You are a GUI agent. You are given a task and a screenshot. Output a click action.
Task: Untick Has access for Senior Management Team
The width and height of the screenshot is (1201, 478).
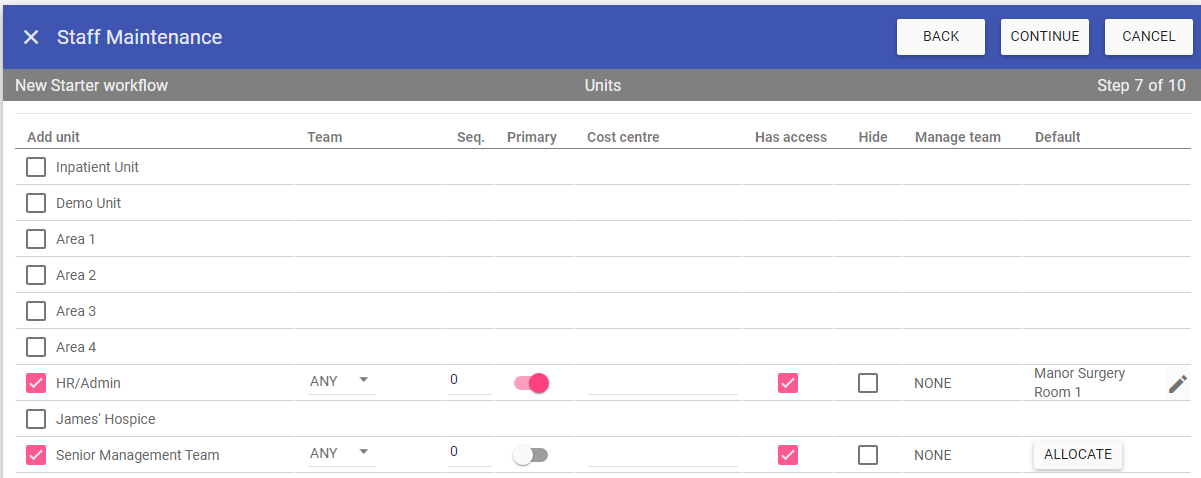tap(788, 455)
